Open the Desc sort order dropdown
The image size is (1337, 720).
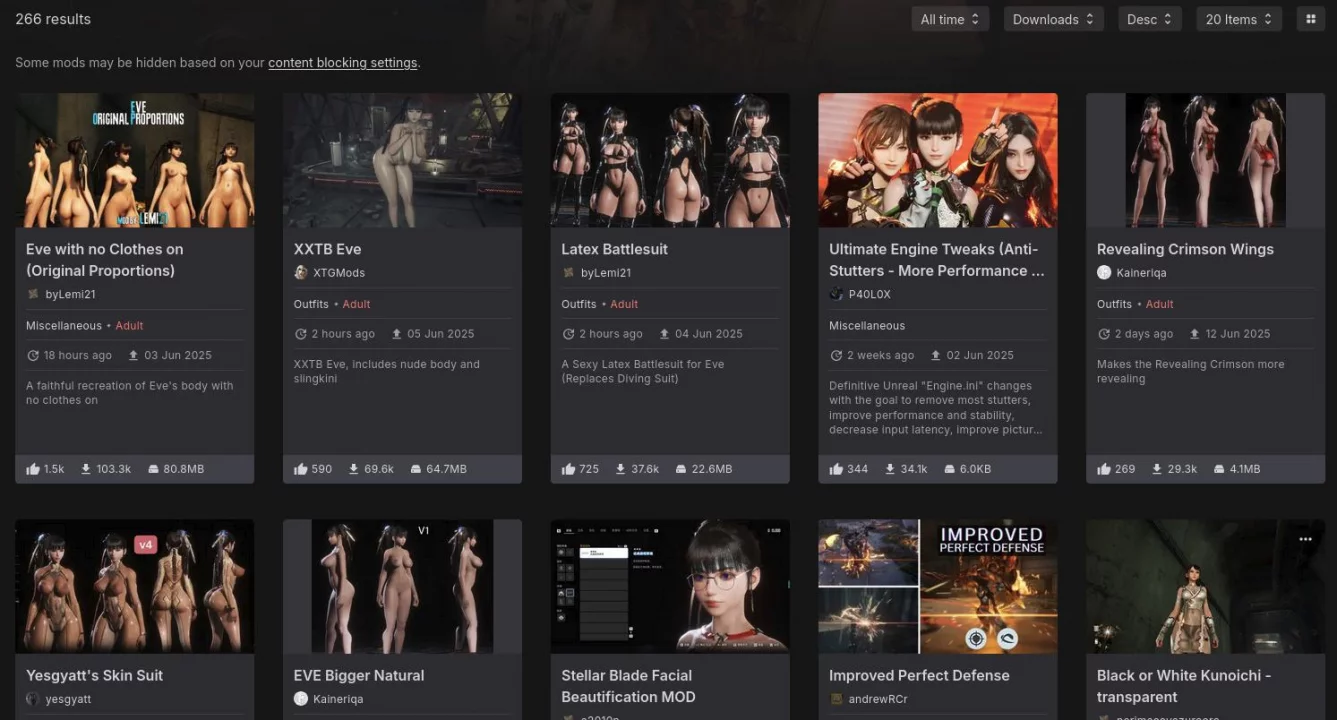click(x=1150, y=19)
